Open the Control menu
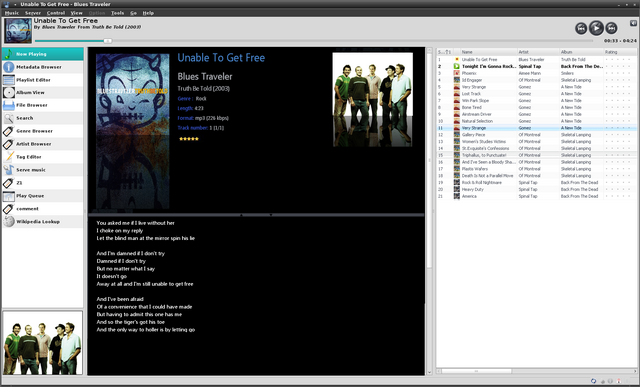640x387 pixels. coord(56,13)
